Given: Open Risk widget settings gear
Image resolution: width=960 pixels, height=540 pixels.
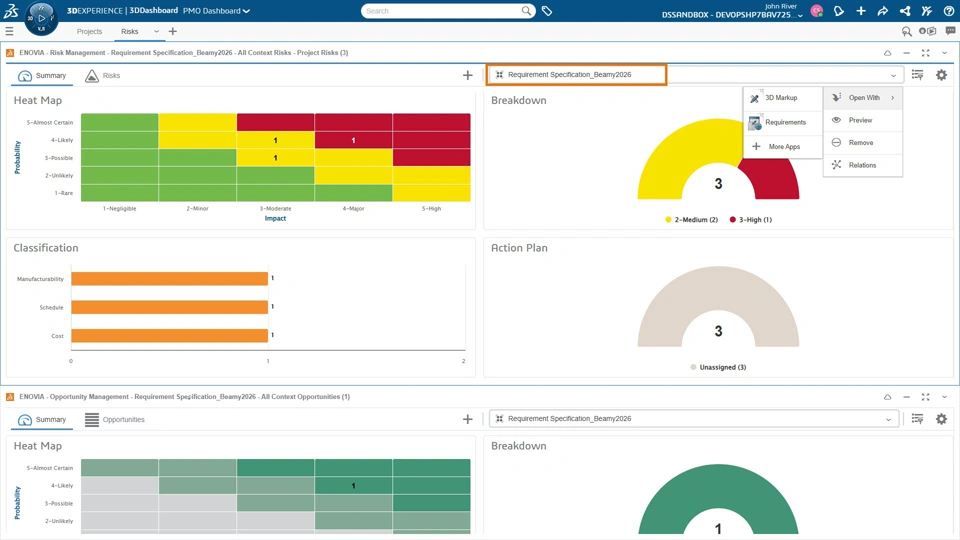Looking at the screenshot, I should [x=941, y=75].
